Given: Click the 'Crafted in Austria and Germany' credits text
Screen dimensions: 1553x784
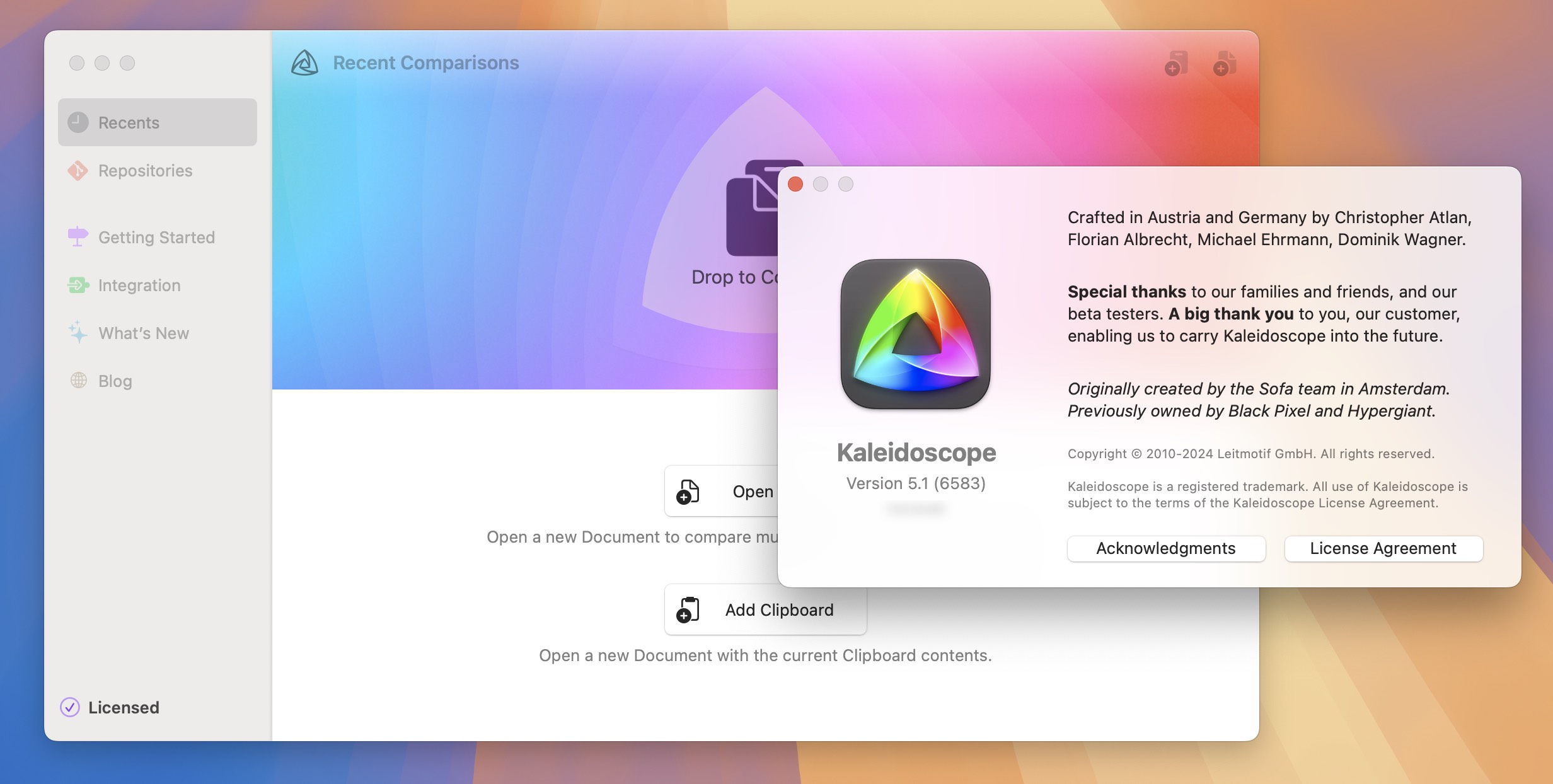Looking at the screenshot, I should (1269, 228).
